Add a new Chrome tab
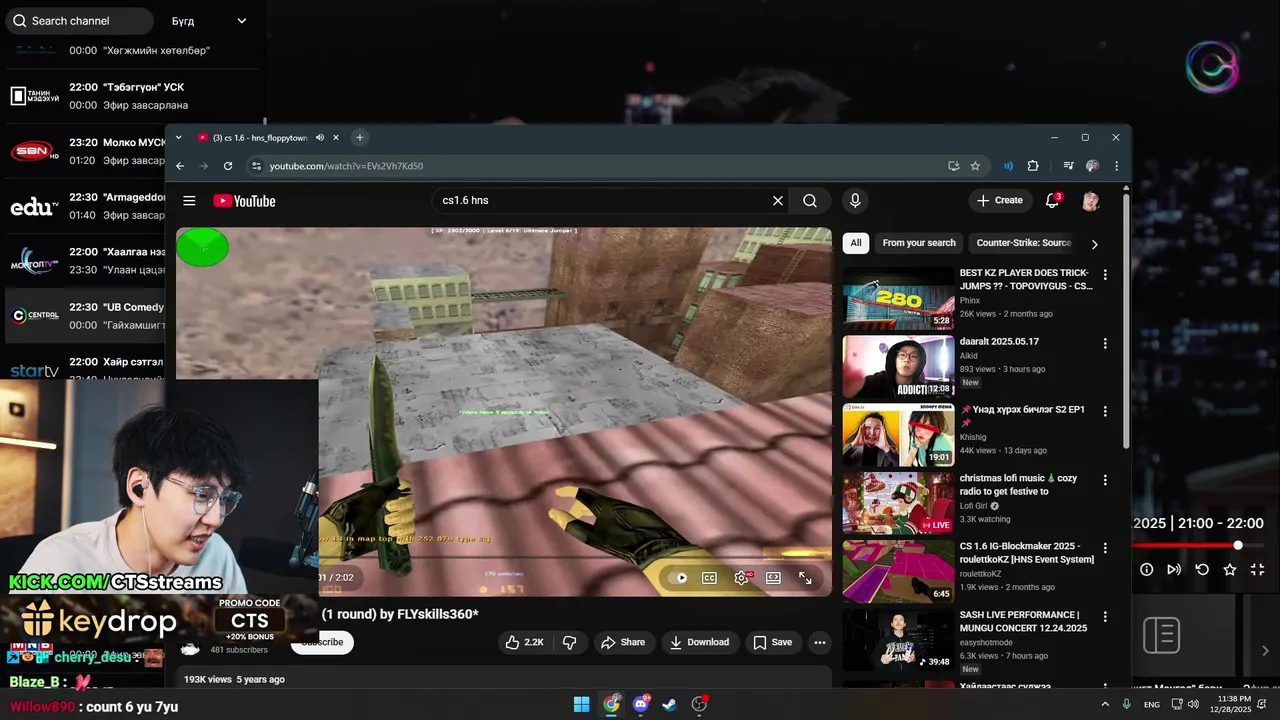 (x=359, y=138)
